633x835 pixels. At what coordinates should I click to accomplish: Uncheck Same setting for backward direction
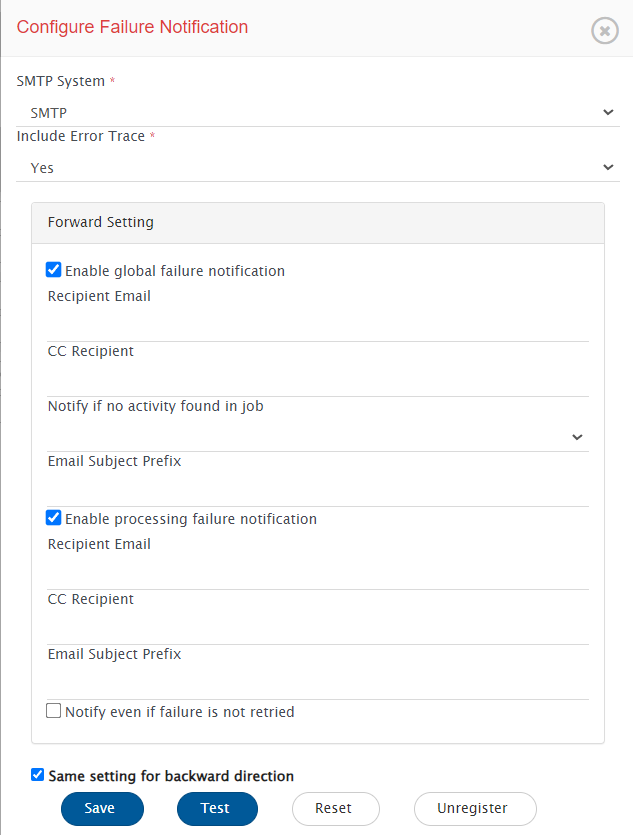[38, 775]
